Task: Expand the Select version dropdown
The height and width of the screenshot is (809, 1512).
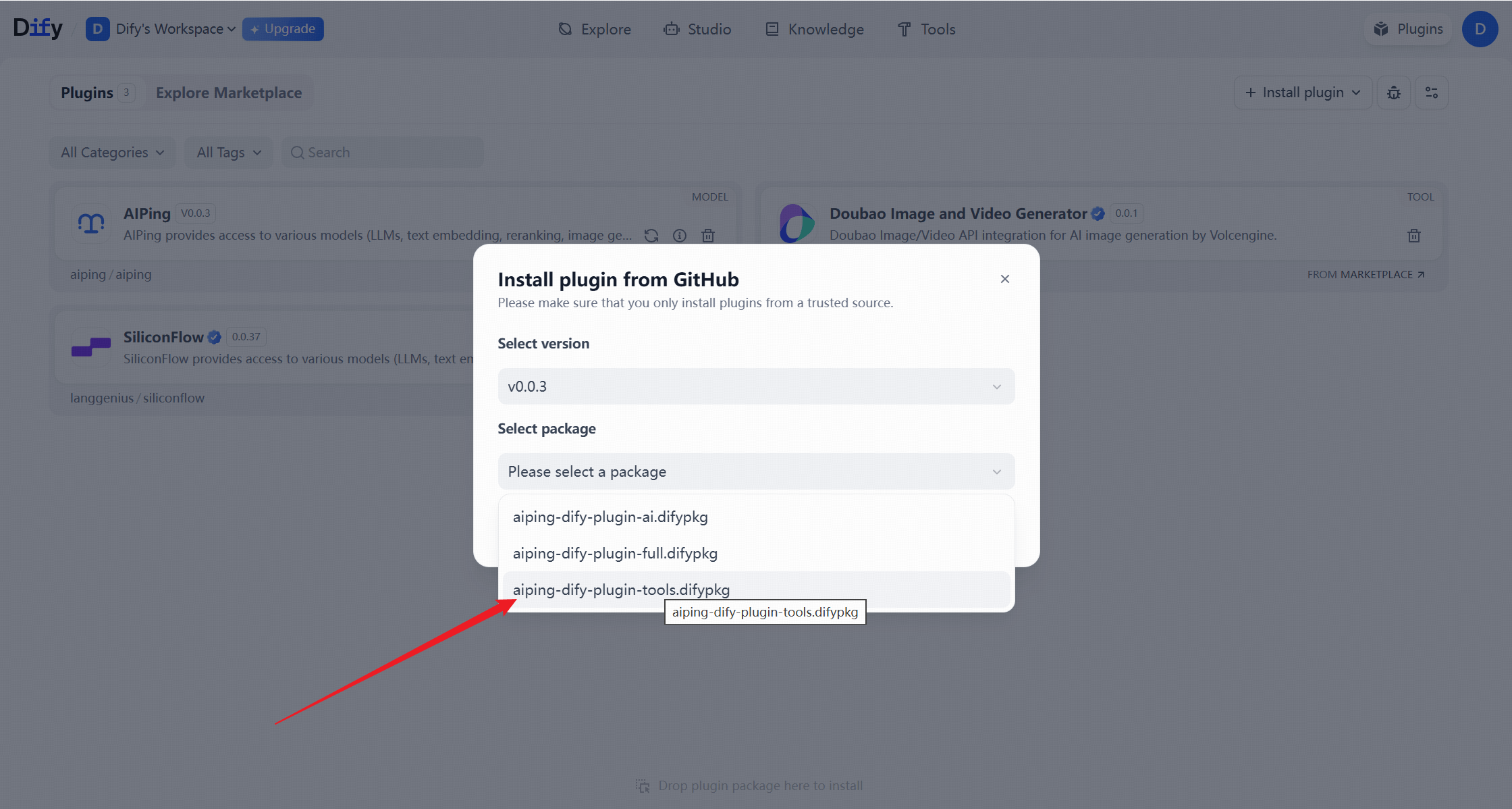Action: pyautogui.click(x=755, y=386)
